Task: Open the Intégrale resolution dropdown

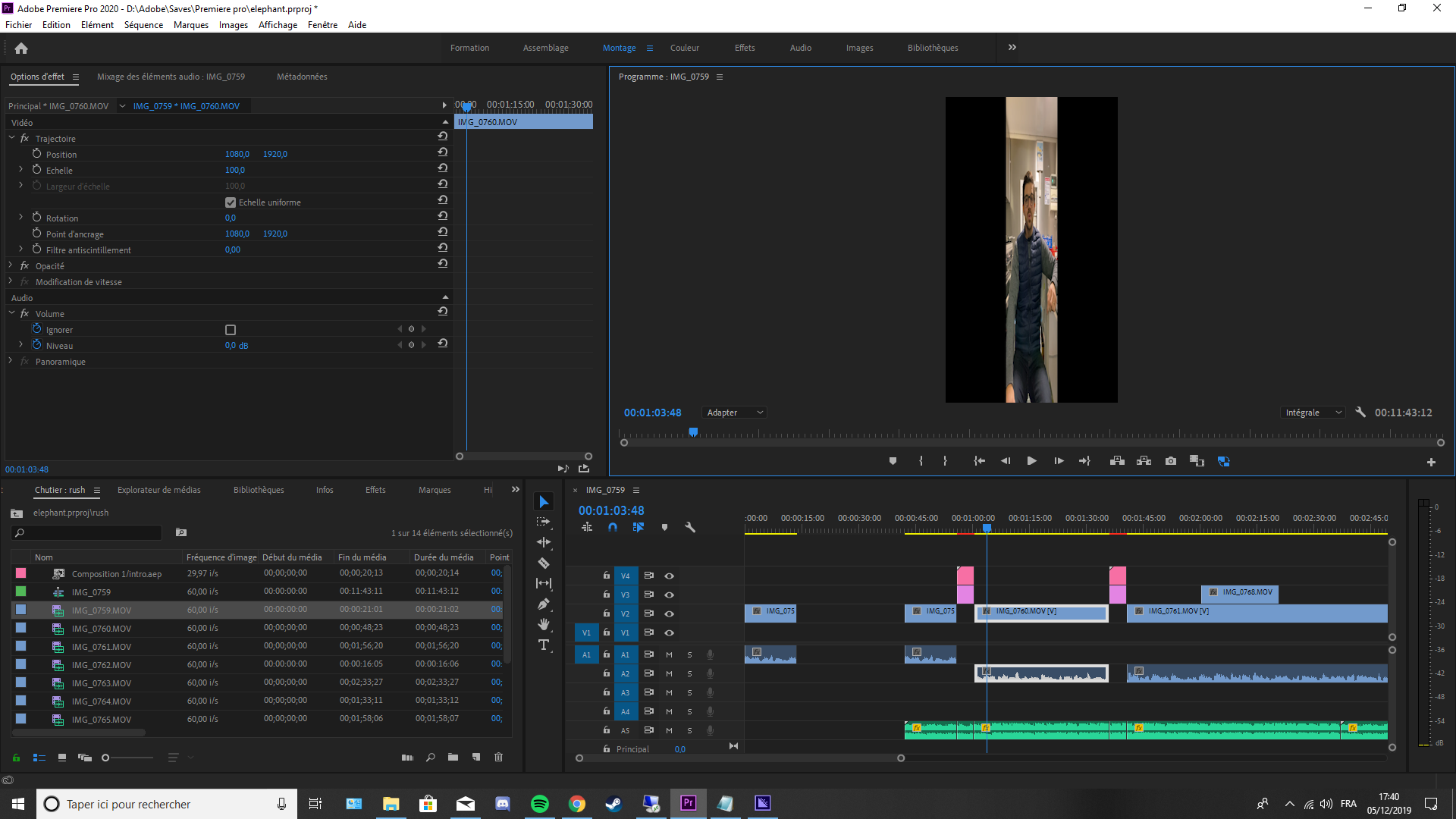Action: pyautogui.click(x=1313, y=413)
